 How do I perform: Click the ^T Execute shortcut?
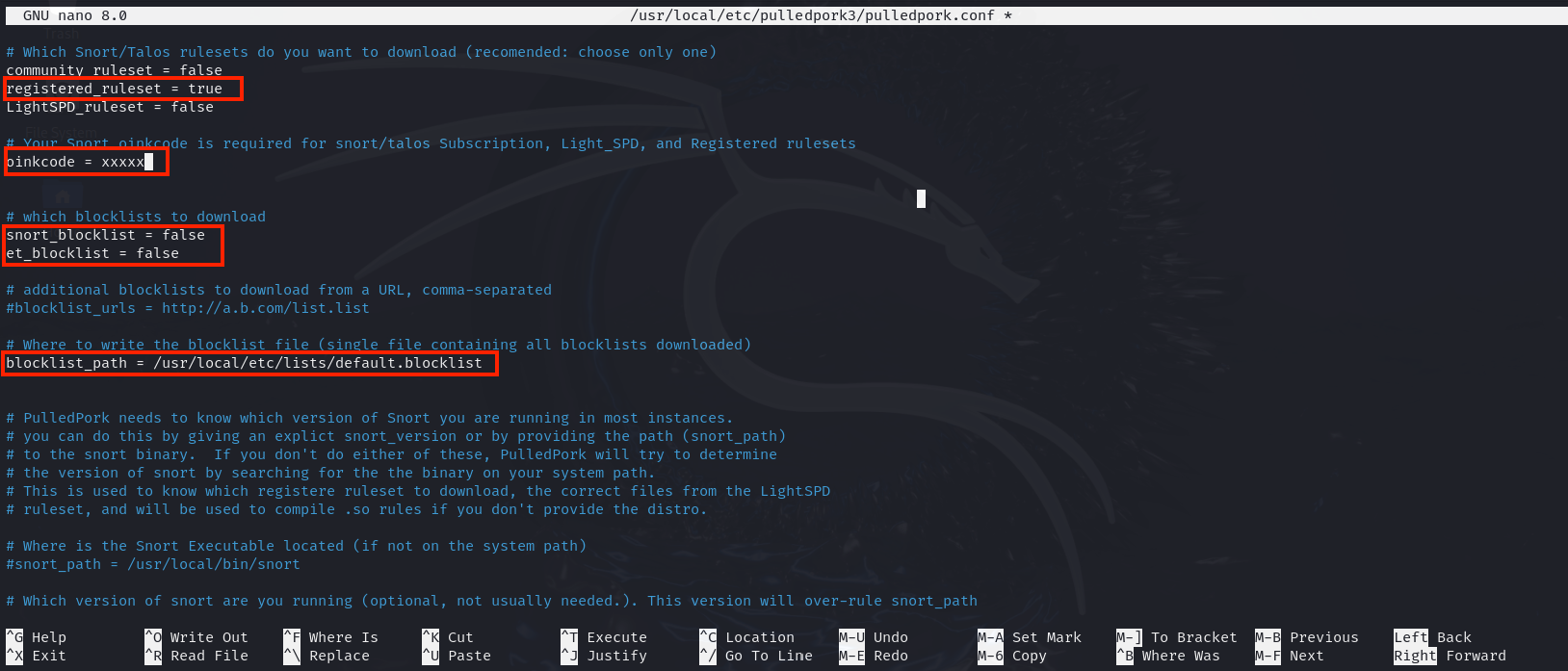[604, 637]
